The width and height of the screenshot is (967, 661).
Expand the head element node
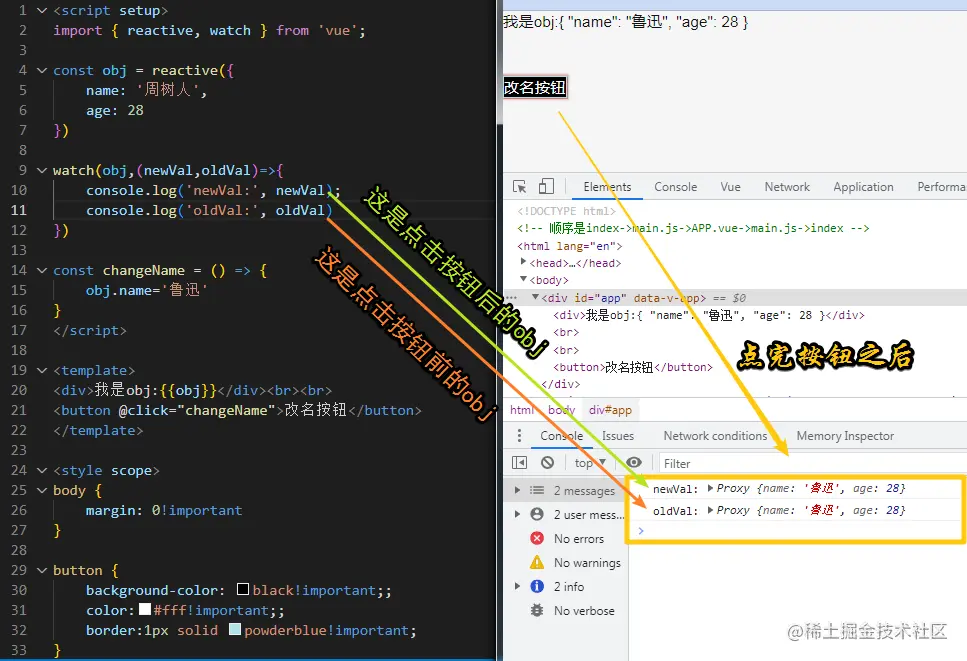(x=524, y=262)
